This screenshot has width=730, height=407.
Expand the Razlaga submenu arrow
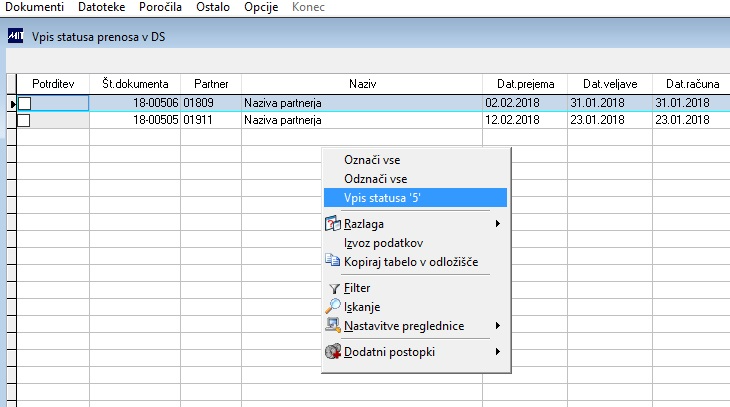tap(498, 224)
